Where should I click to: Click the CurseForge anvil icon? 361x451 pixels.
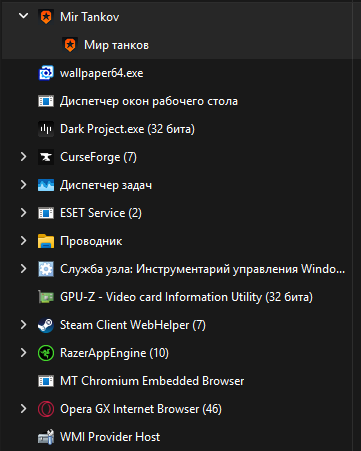[46, 157]
